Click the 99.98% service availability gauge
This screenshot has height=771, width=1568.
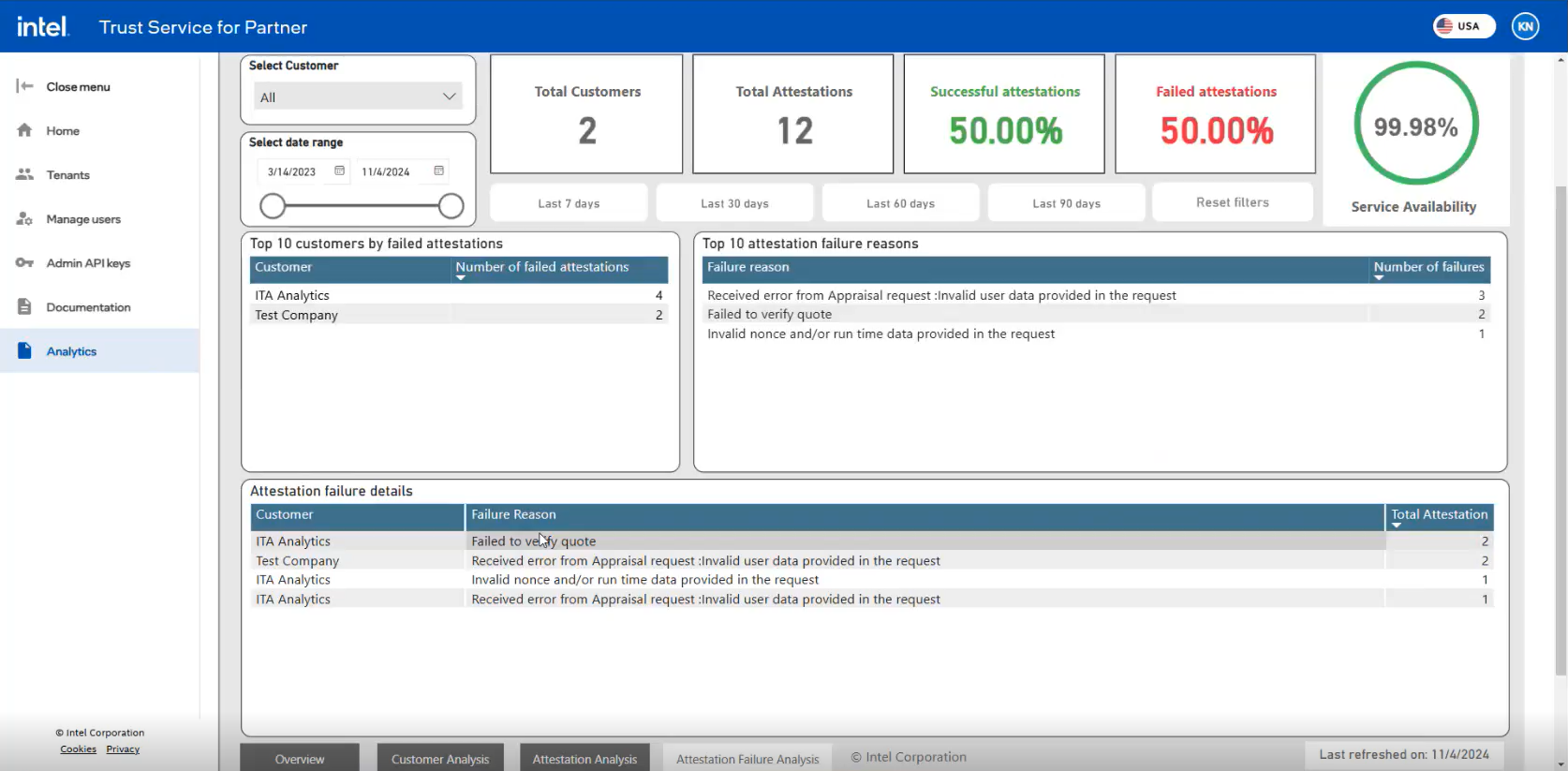point(1416,124)
